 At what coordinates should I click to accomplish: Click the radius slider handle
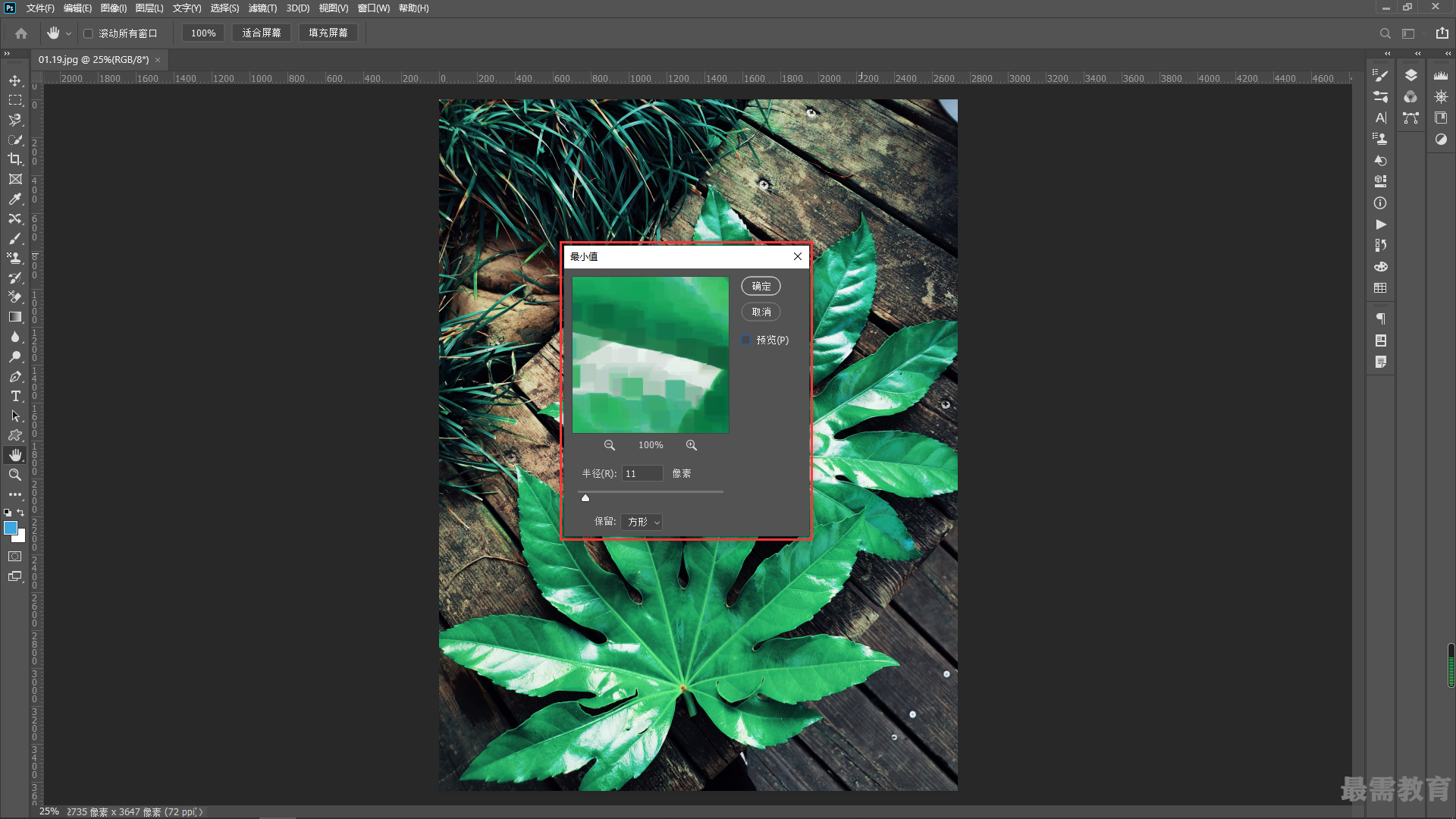(x=585, y=498)
